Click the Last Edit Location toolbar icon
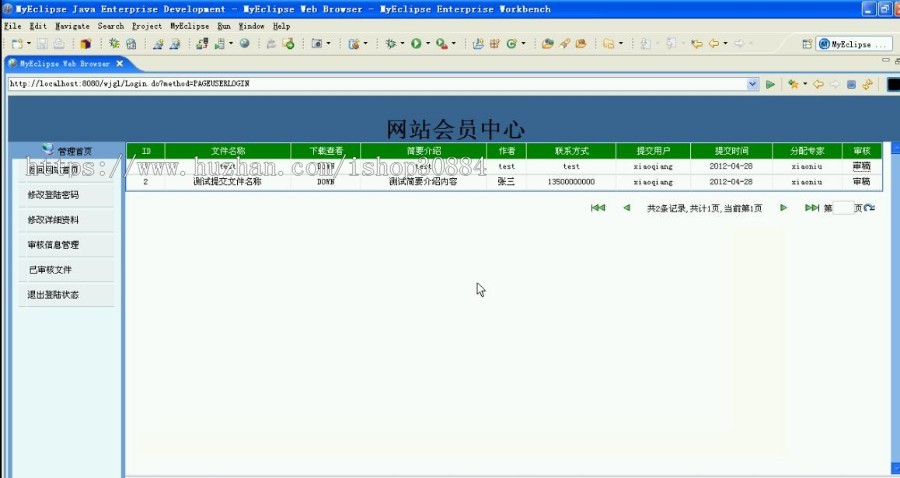The height and width of the screenshot is (478, 900). tap(697, 44)
